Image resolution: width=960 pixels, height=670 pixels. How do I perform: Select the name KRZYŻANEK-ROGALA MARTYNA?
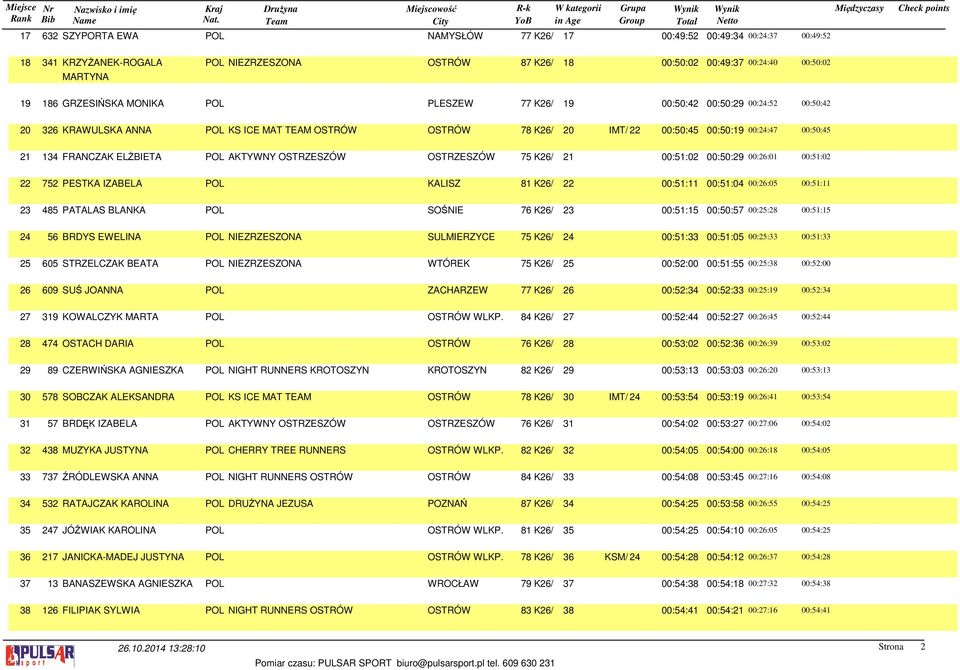coord(113,70)
